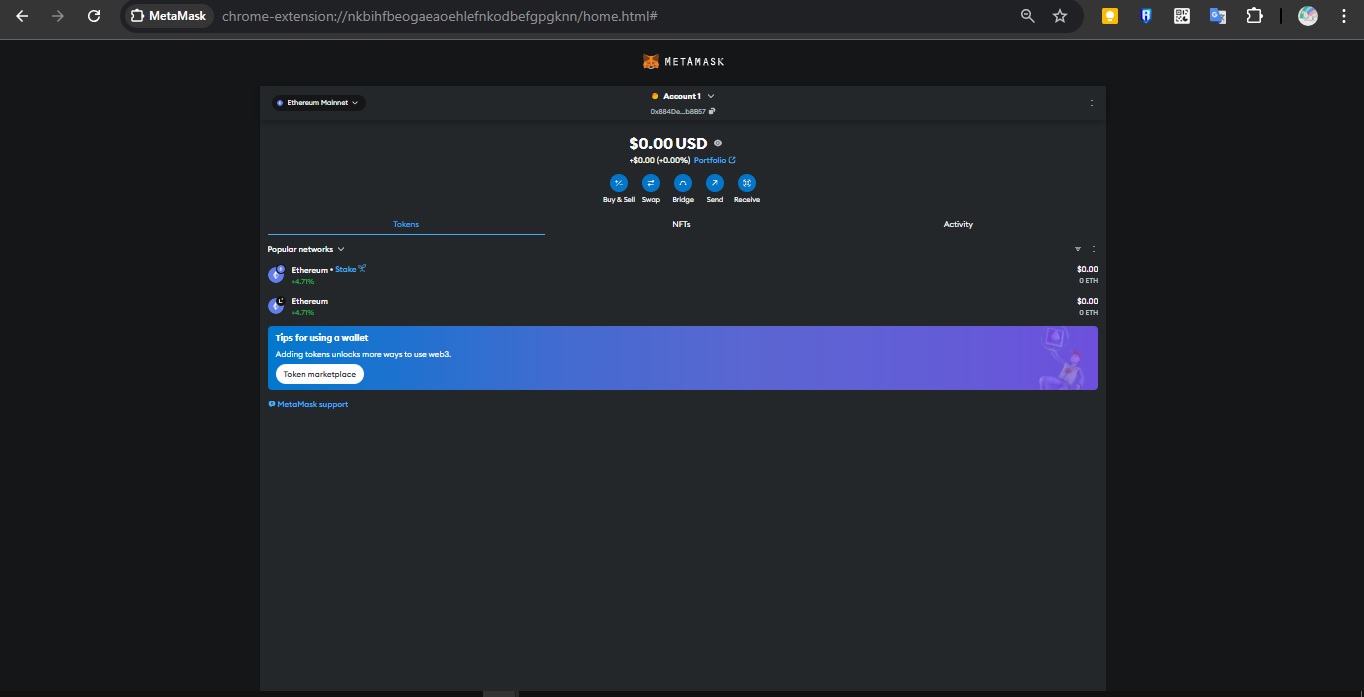This screenshot has height=697, width=1364.
Task: Open the Chrome profile avatar
Action: pos(1308,16)
